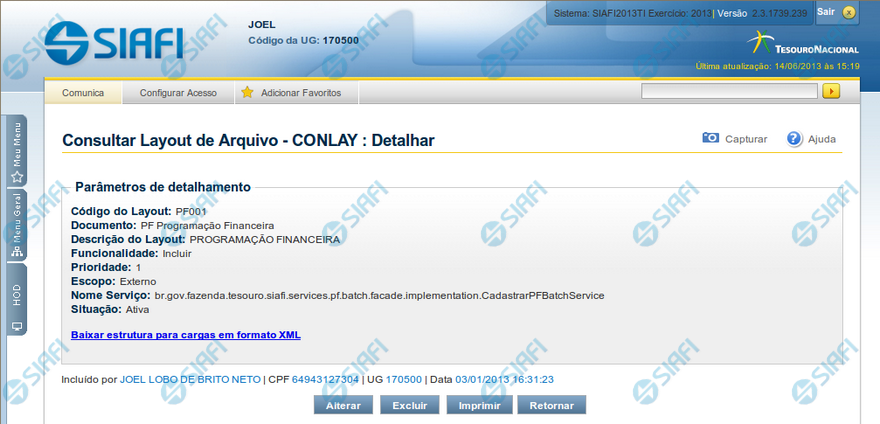Image resolution: width=880 pixels, height=424 pixels.
Task: Open the JOEL LOBO DE BRITO NETO link
Action: pyautogui.click(x=189, y=380)
